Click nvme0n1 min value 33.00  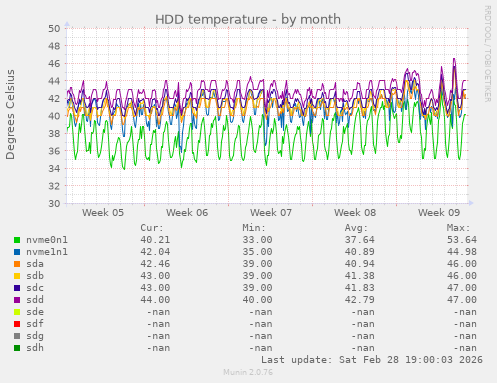[257, 240]
